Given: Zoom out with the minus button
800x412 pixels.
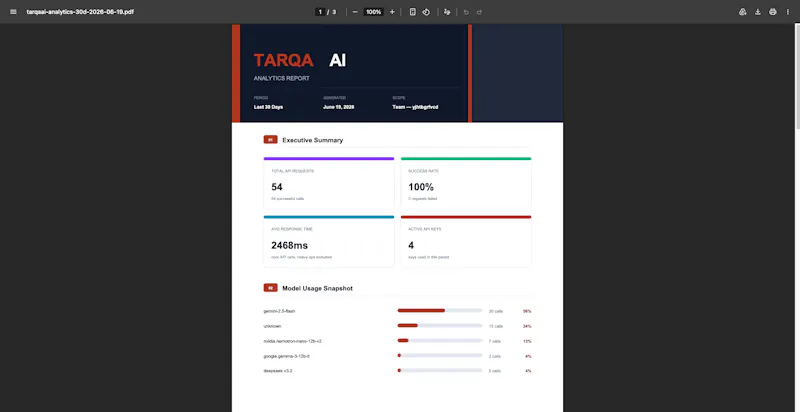Looking at the screenshot, I should [x=355, y=12].
